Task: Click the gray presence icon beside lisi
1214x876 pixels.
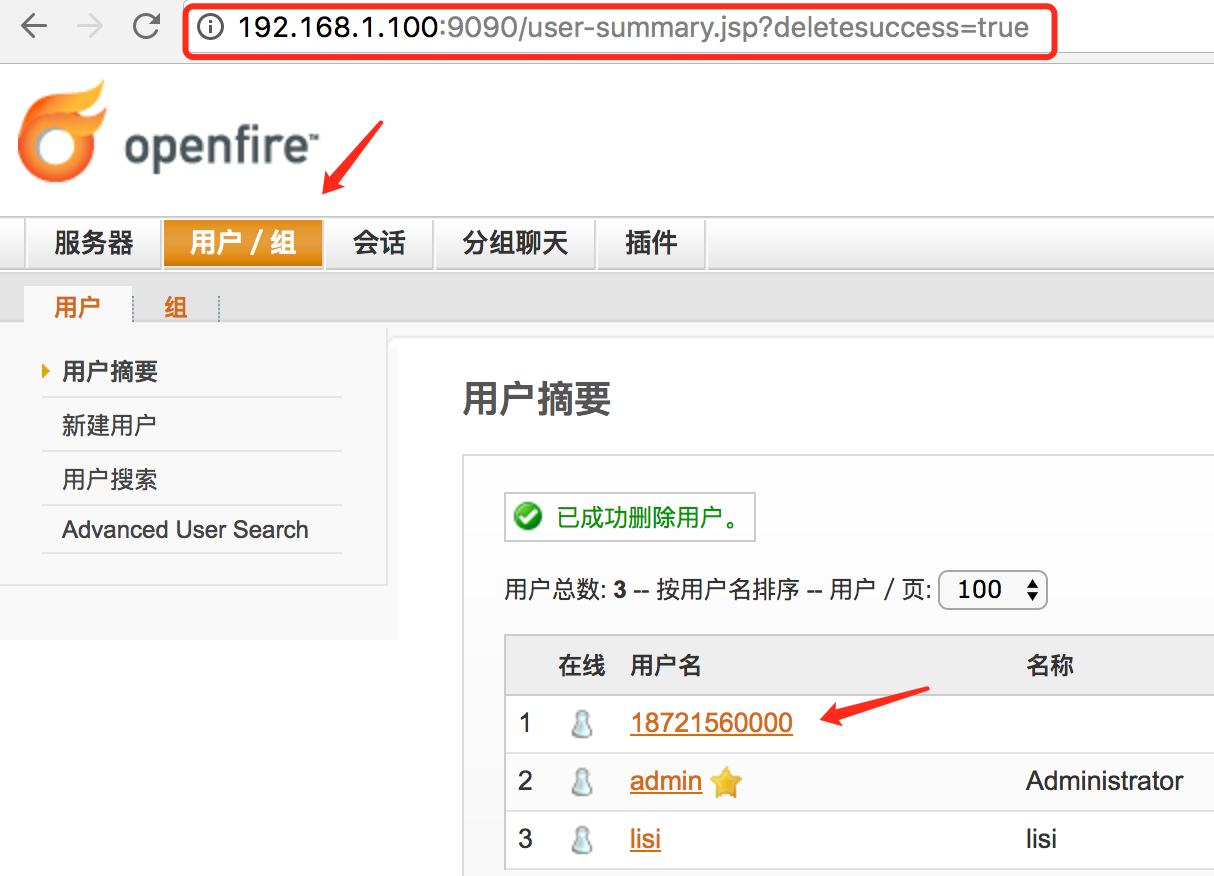Action: tap(583, 839)
